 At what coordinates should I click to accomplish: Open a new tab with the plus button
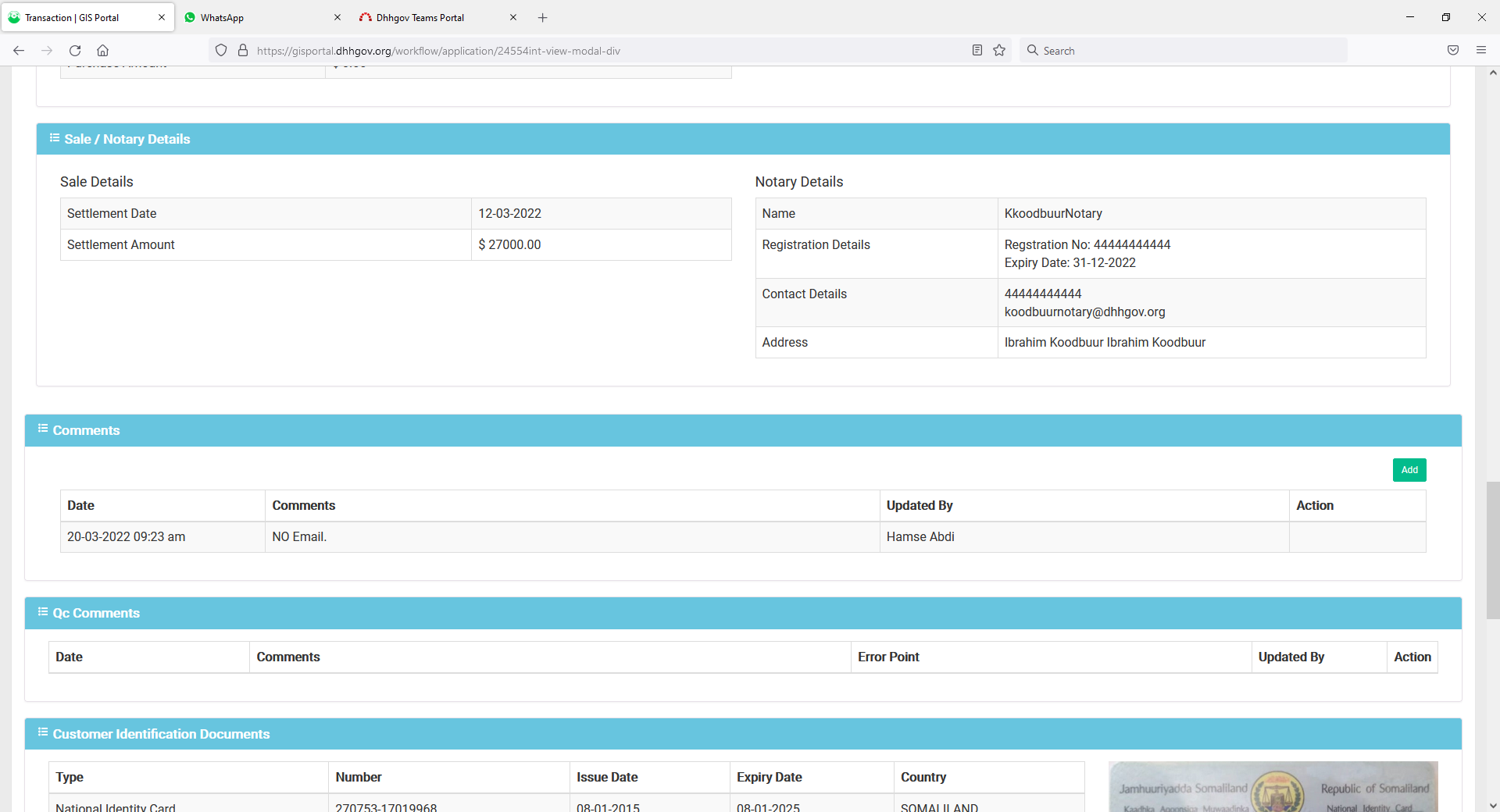pyautogui.click(x=543, y=17)
